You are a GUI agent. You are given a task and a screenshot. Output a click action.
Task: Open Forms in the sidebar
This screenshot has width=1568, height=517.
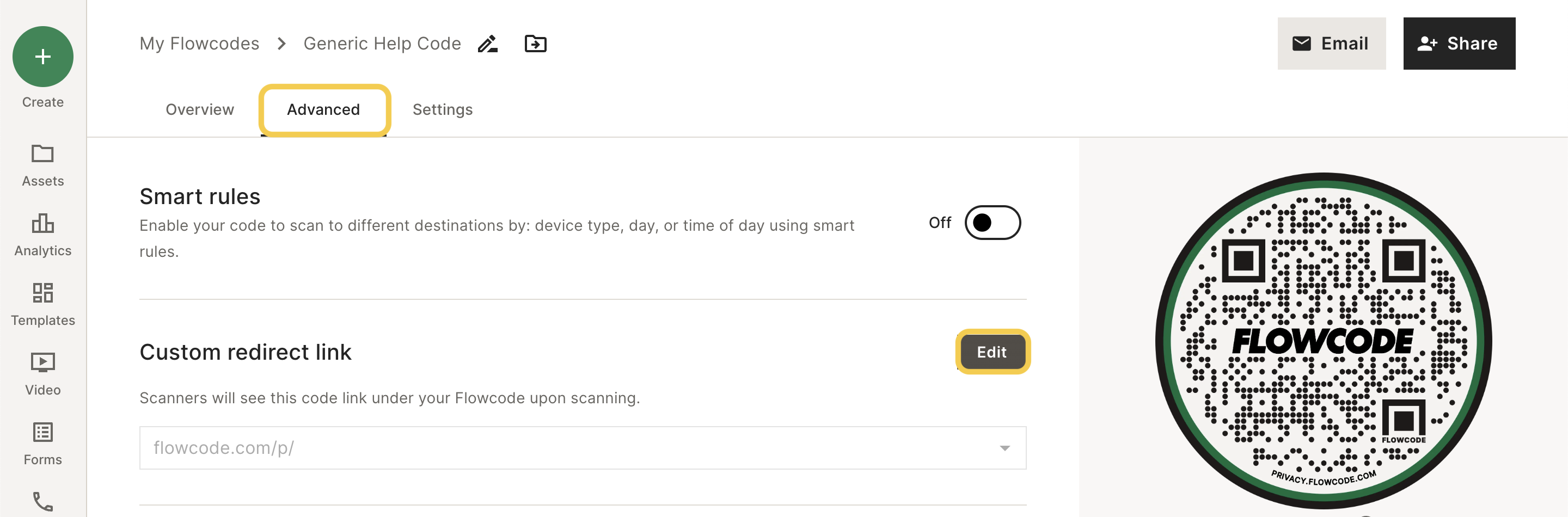point(42,444)
